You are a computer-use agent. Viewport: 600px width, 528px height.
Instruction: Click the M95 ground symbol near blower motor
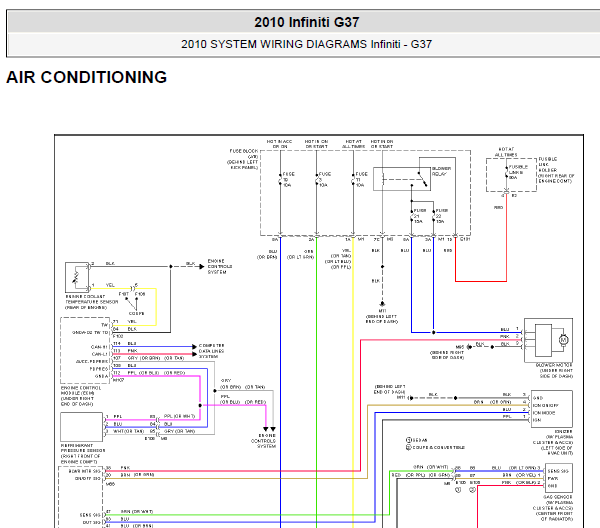click(469, 347)
